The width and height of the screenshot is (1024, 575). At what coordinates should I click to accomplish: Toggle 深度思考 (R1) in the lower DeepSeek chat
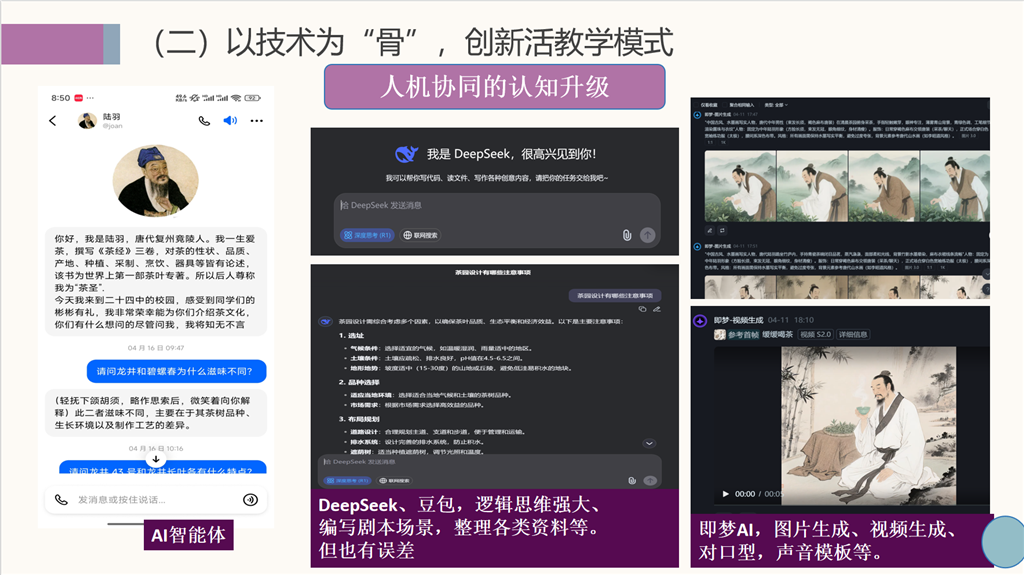coord(347,480)
